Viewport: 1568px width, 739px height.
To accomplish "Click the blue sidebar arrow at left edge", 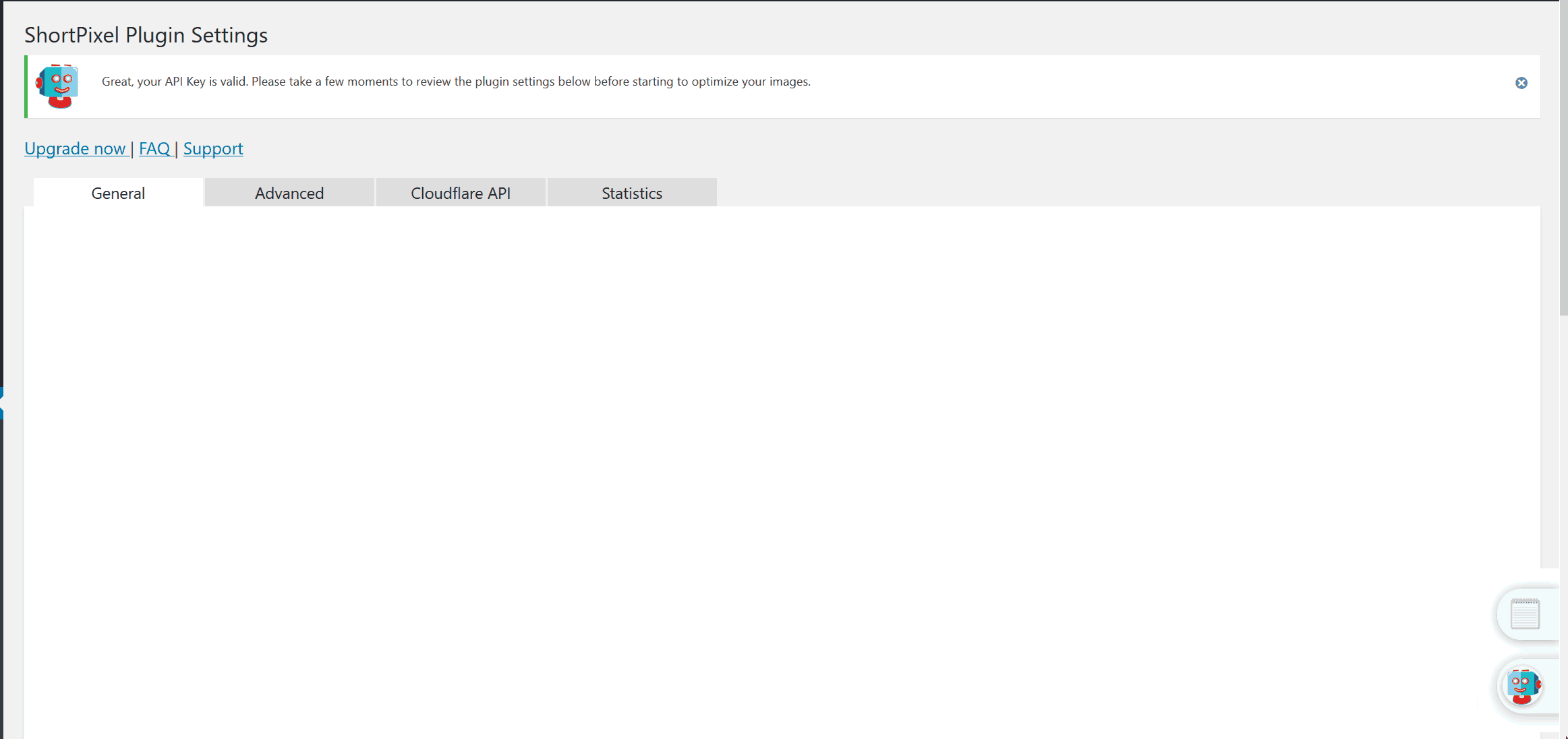I will pos(2,403).
